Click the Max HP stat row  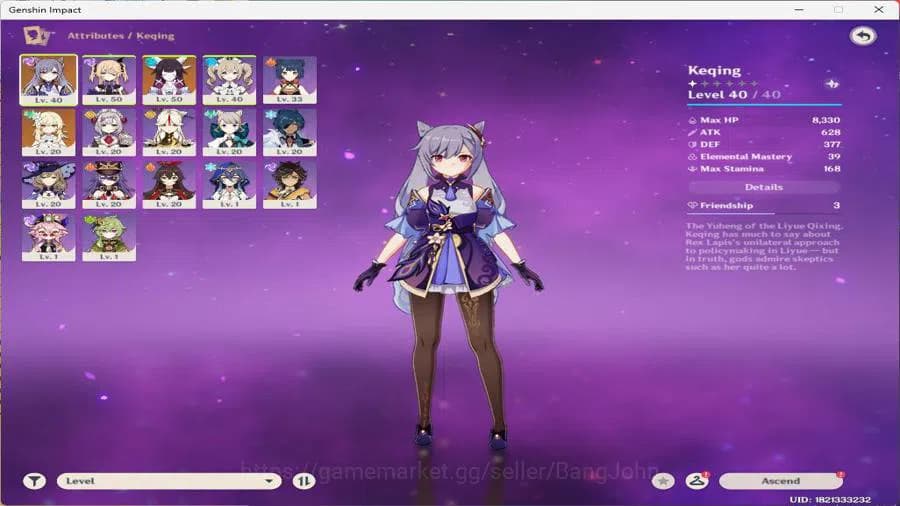pyautogui.click(x=764, y=120)
